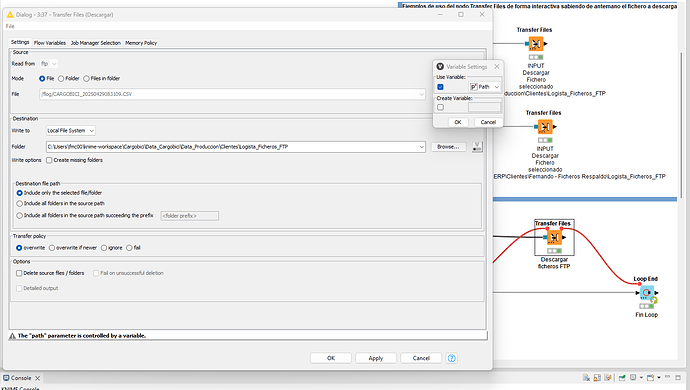690x390 pixels.
Task: Click Cancel in Variable Settings popup
Action: click(x=488, y=122)
